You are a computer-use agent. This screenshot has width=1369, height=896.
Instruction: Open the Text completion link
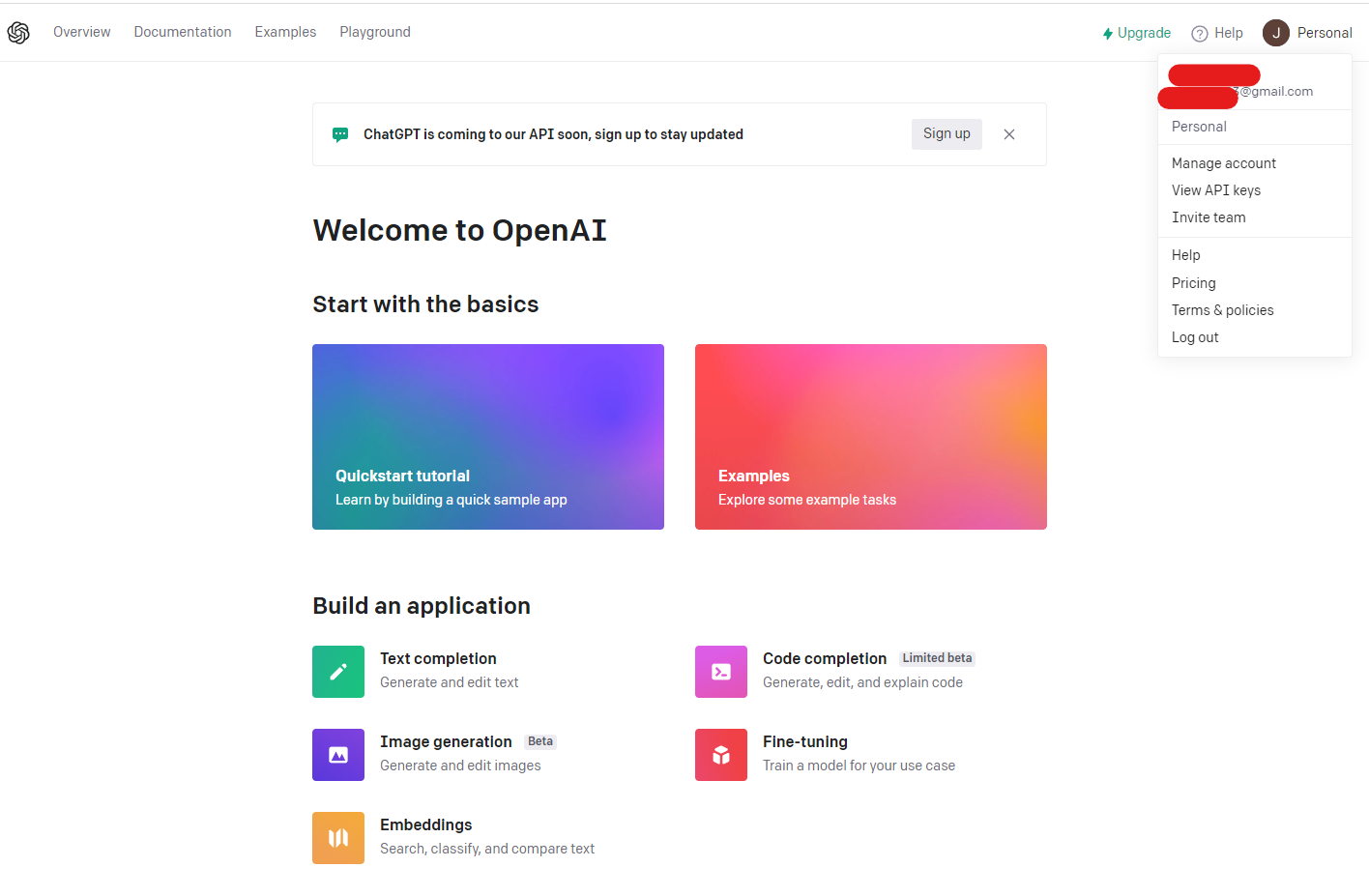(438, 658)
